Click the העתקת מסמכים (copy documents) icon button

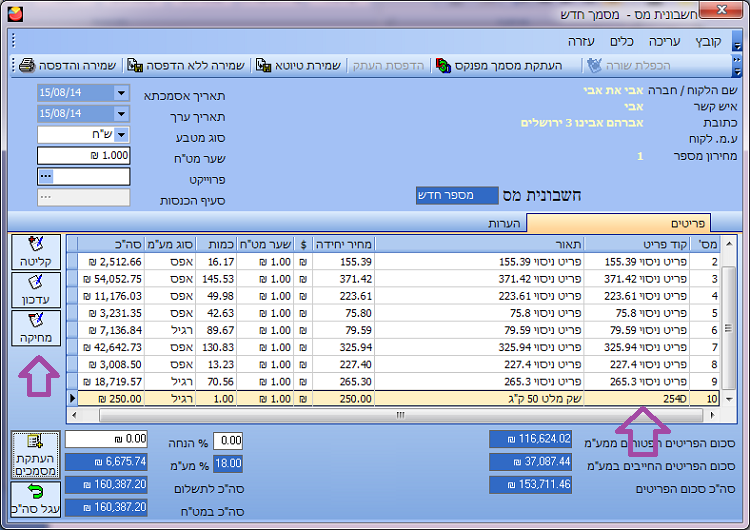[x=36, y=454]
